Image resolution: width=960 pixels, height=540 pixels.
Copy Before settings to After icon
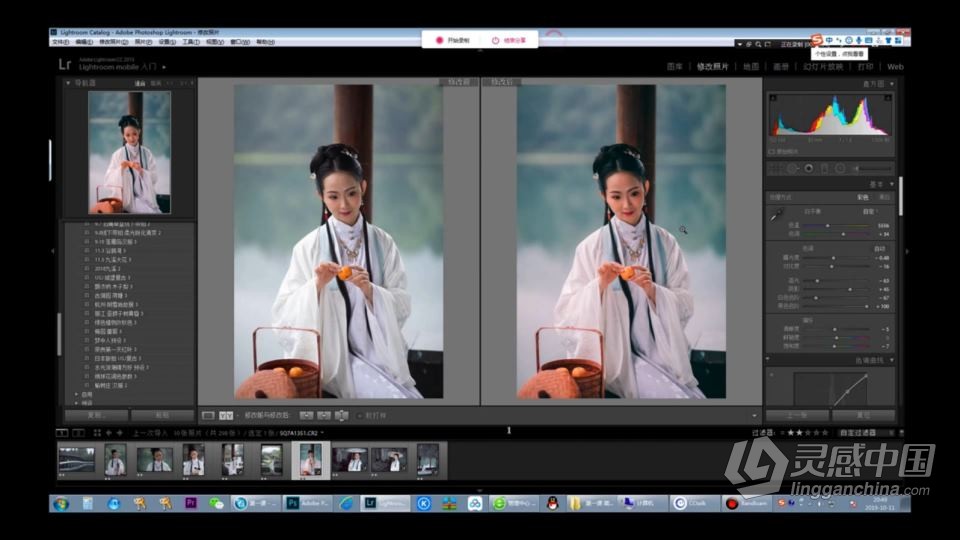(x=306, y=416)
